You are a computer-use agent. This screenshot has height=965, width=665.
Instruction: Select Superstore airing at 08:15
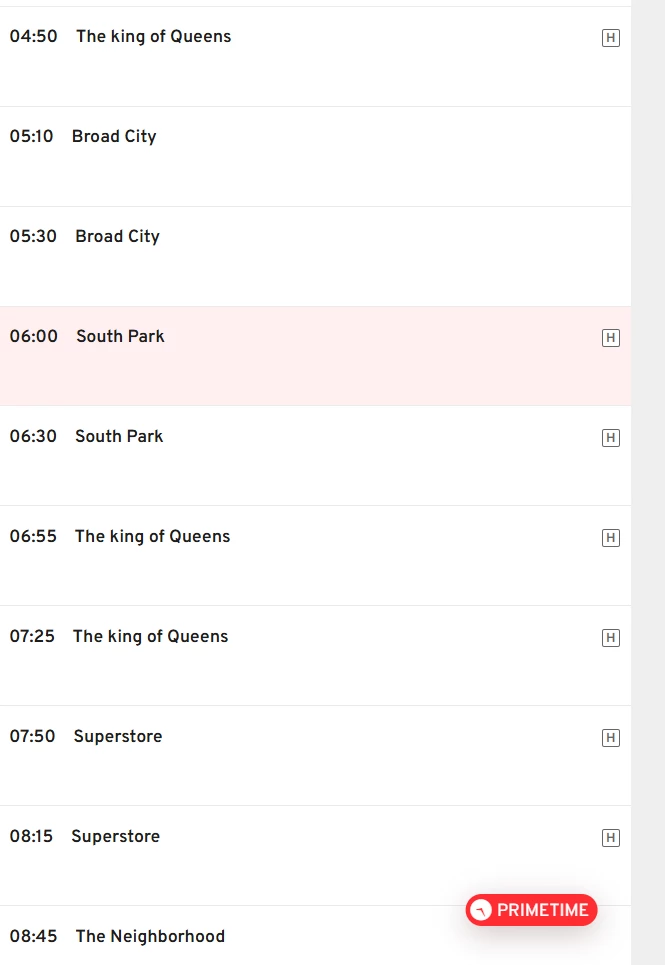pyautogui.click(x=115, y=836)
